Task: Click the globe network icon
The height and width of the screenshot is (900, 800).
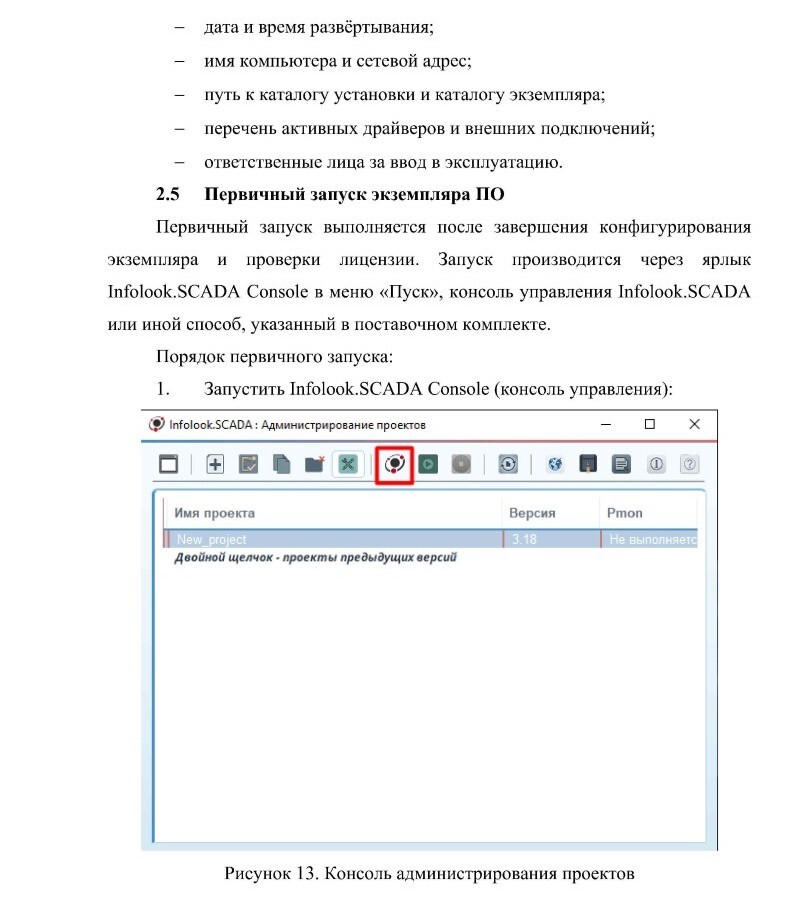Action: [x=555, y=464]
